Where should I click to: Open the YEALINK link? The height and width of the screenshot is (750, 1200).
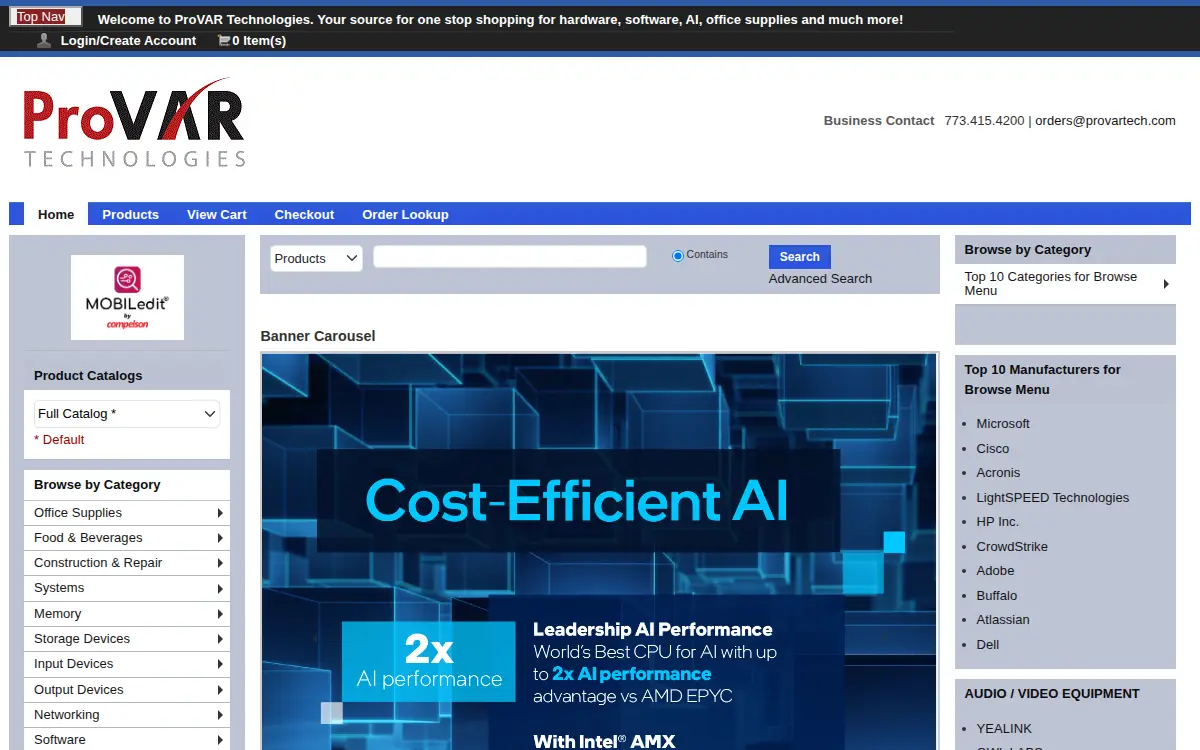[x=1004, y=729]
